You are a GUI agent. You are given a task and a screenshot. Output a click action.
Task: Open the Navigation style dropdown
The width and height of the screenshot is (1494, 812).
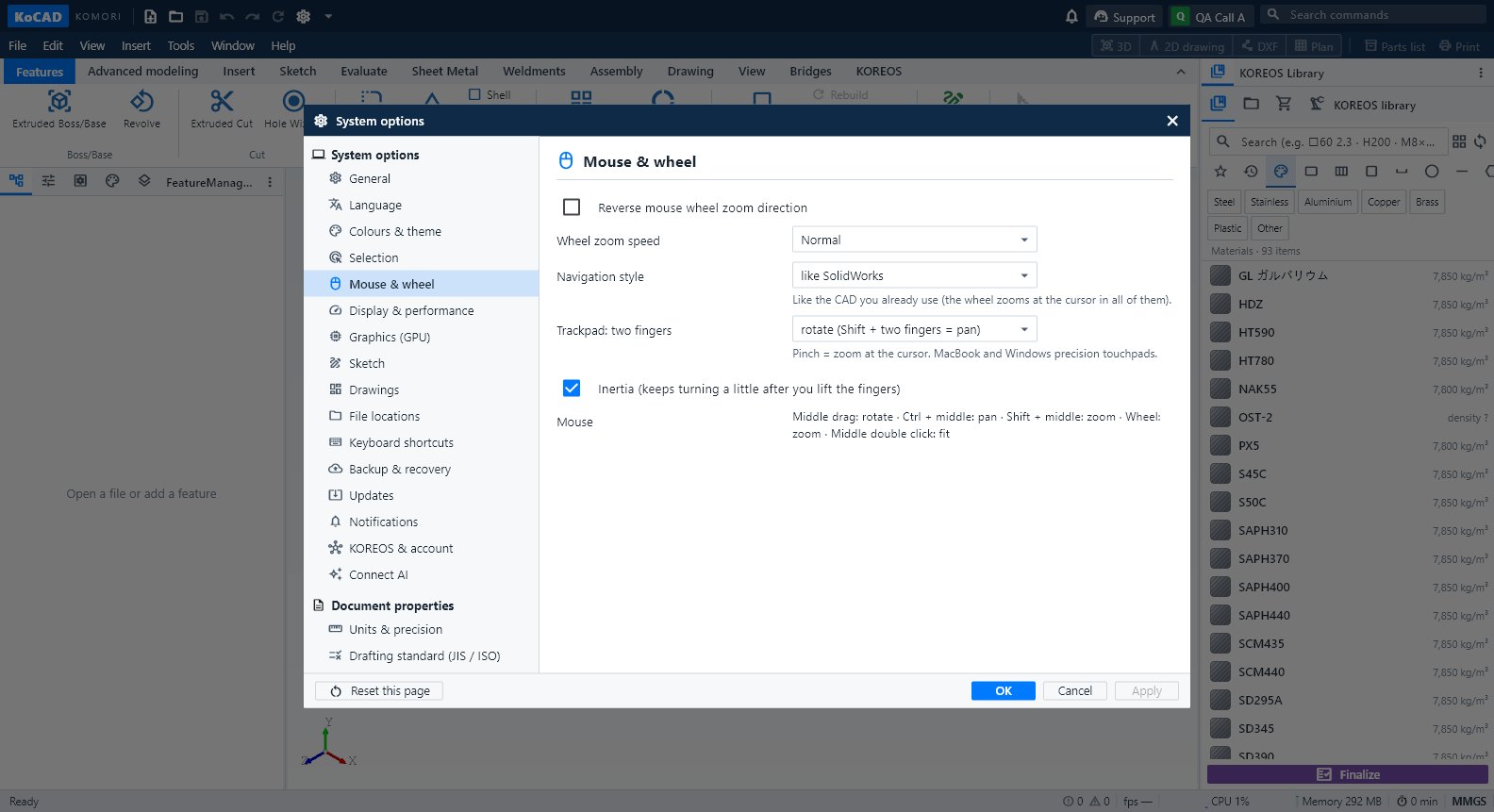click(x=914, y=275)
